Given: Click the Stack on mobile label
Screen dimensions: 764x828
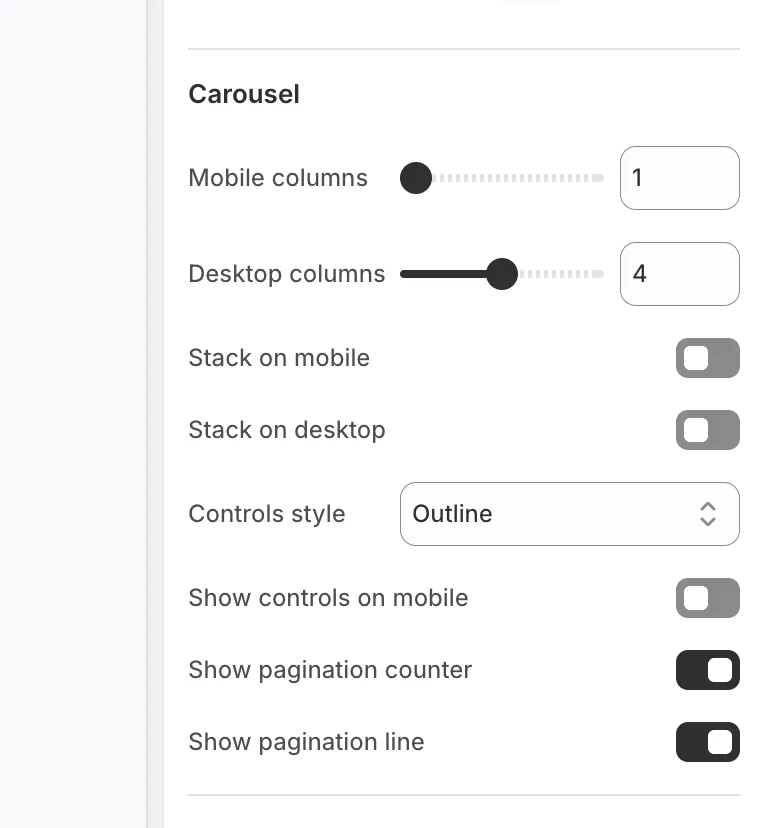Looking at the screenshot, I should pyautogui.click(x=279, y=358).
